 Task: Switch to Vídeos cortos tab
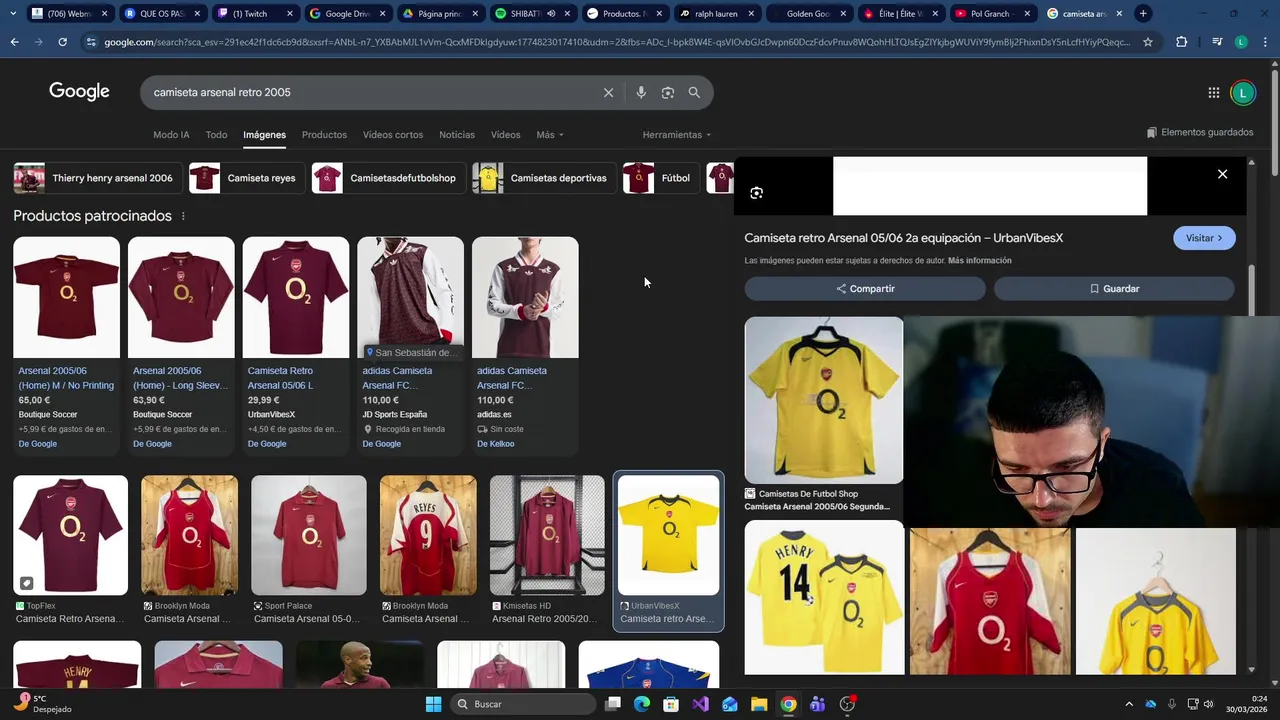coord(393,135)
